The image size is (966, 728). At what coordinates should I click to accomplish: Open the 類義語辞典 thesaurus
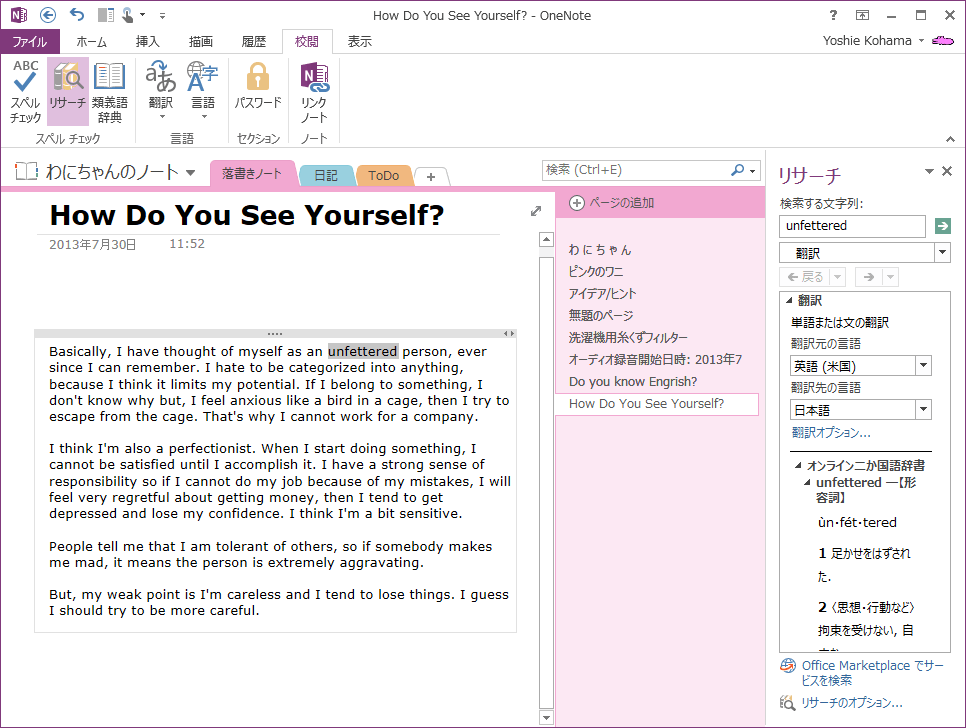point(110,91)
